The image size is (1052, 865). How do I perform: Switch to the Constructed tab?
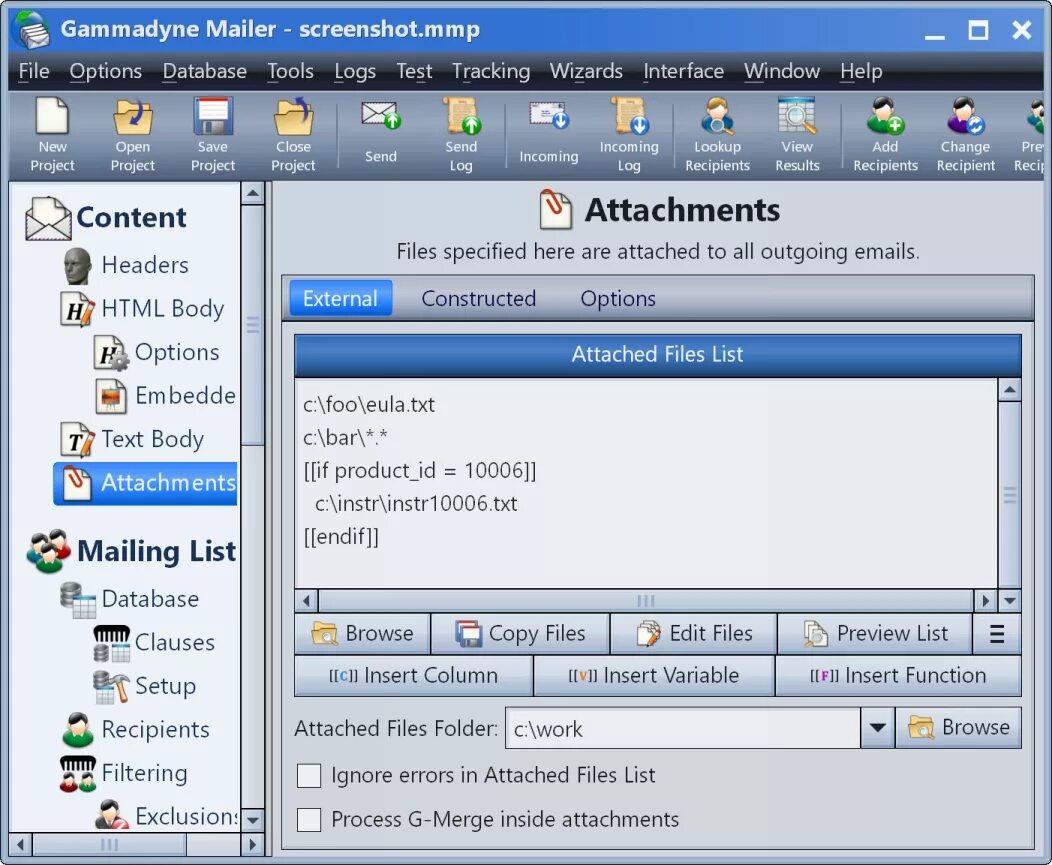pyautogui.click(x=478, y=298)
